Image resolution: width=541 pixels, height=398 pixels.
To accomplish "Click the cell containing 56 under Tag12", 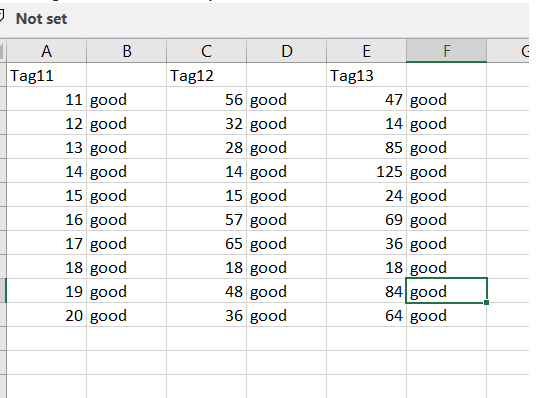I will (206, 99).
